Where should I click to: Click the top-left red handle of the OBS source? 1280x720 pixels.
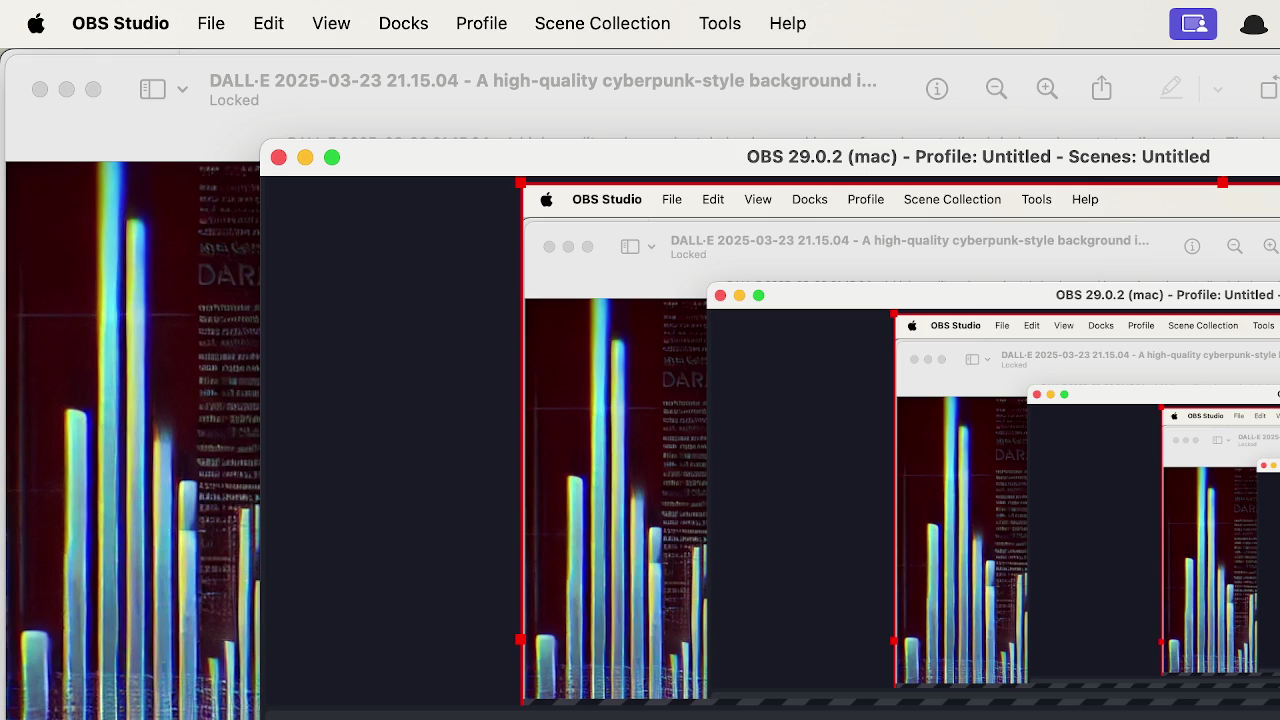tap(520, 183)
